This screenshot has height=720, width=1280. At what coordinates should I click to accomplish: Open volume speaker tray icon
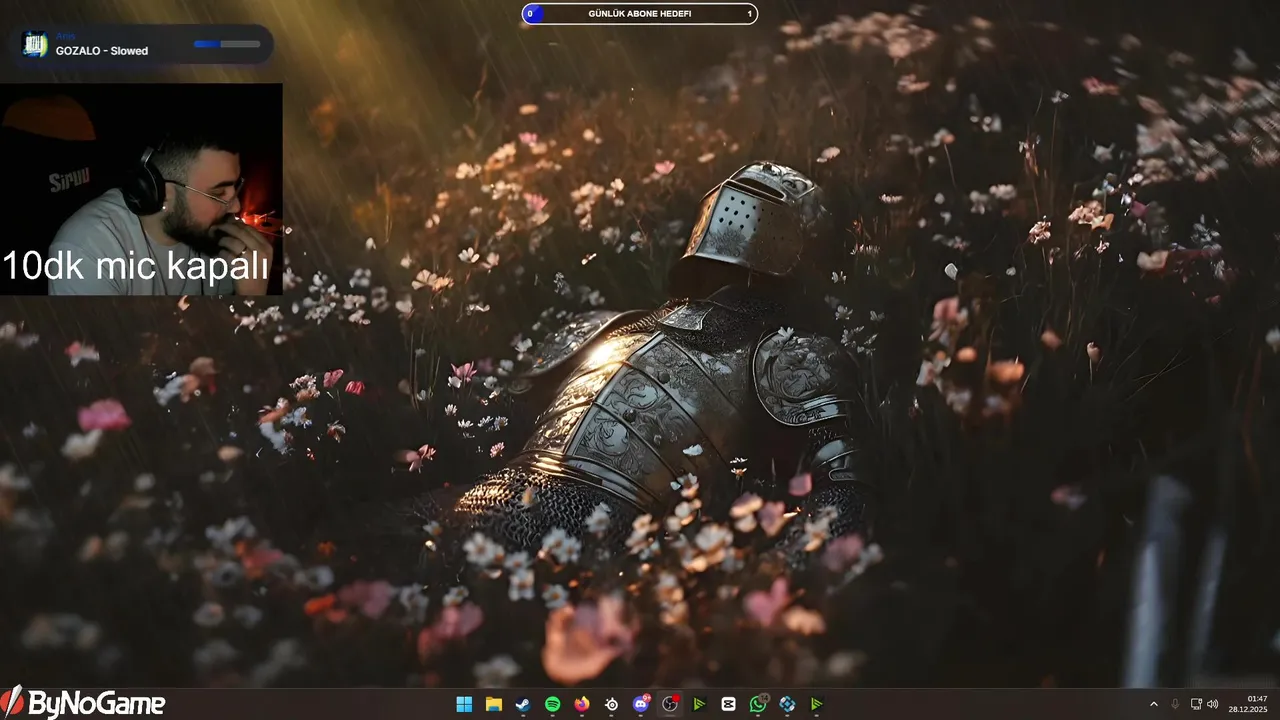1213,704
